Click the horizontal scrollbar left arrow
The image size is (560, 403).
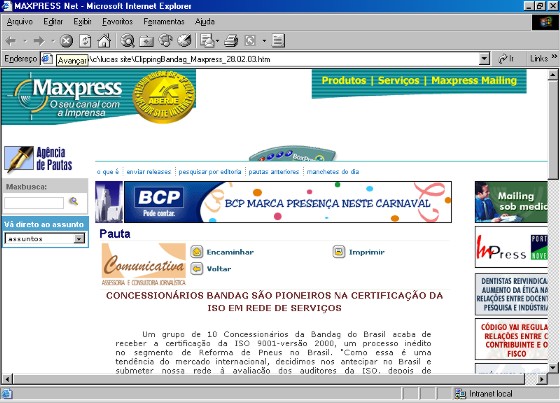point(7,379)
